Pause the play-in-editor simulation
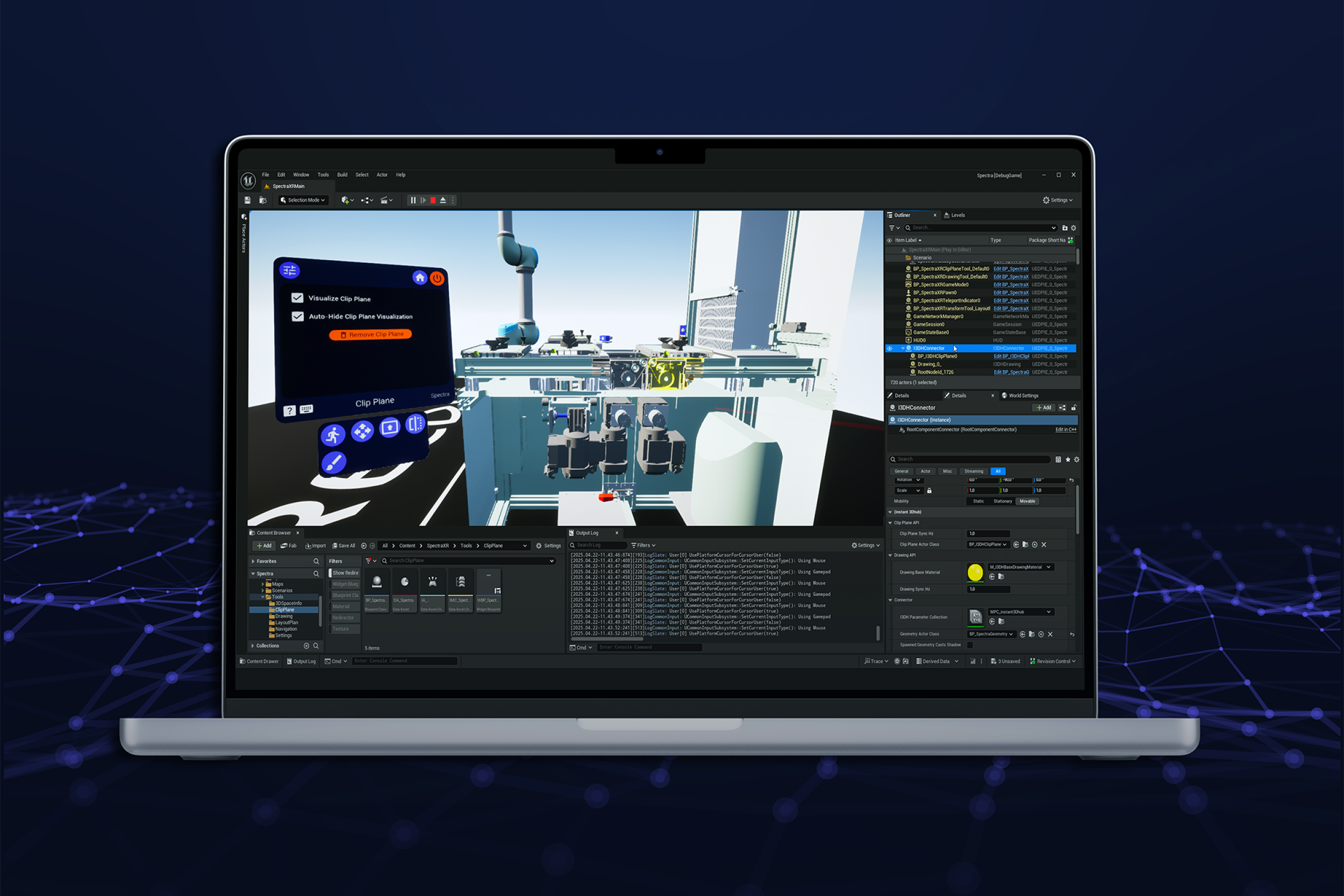The height and width of the screenshot is (896, 1344). point(413,200)
